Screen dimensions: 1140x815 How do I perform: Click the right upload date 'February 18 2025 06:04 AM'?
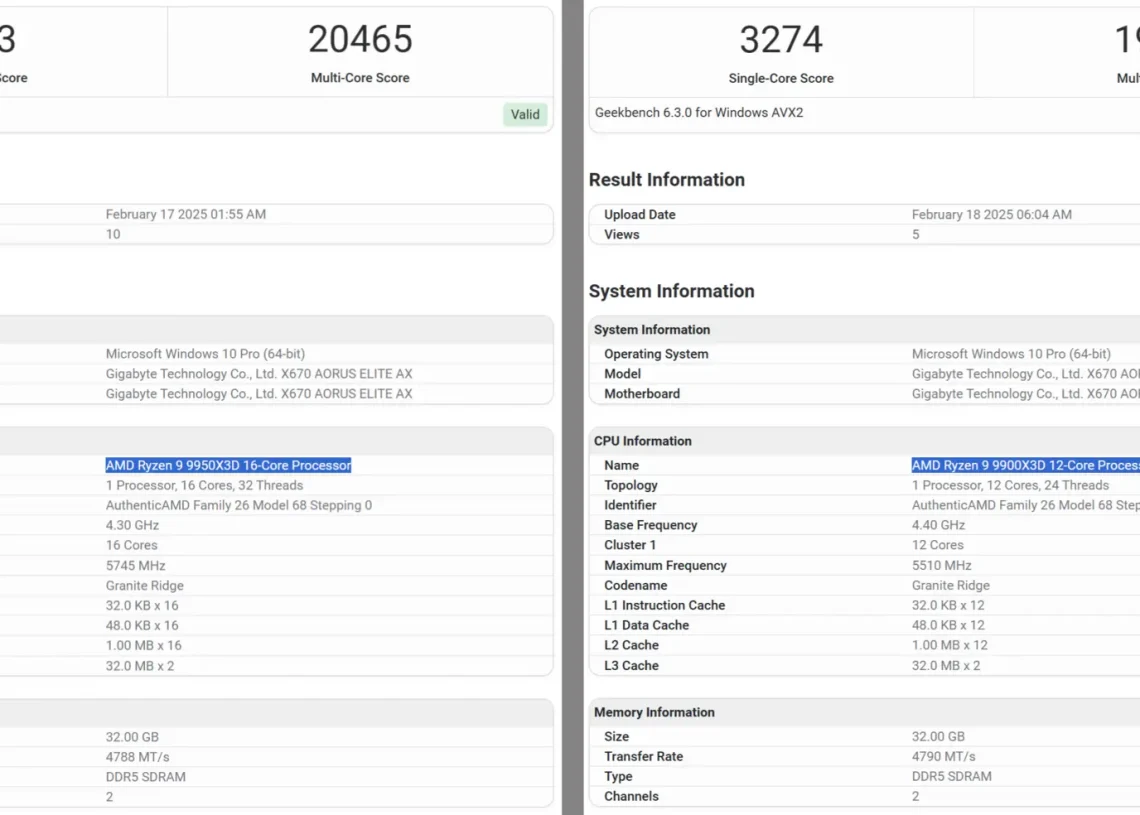[992, 214]
